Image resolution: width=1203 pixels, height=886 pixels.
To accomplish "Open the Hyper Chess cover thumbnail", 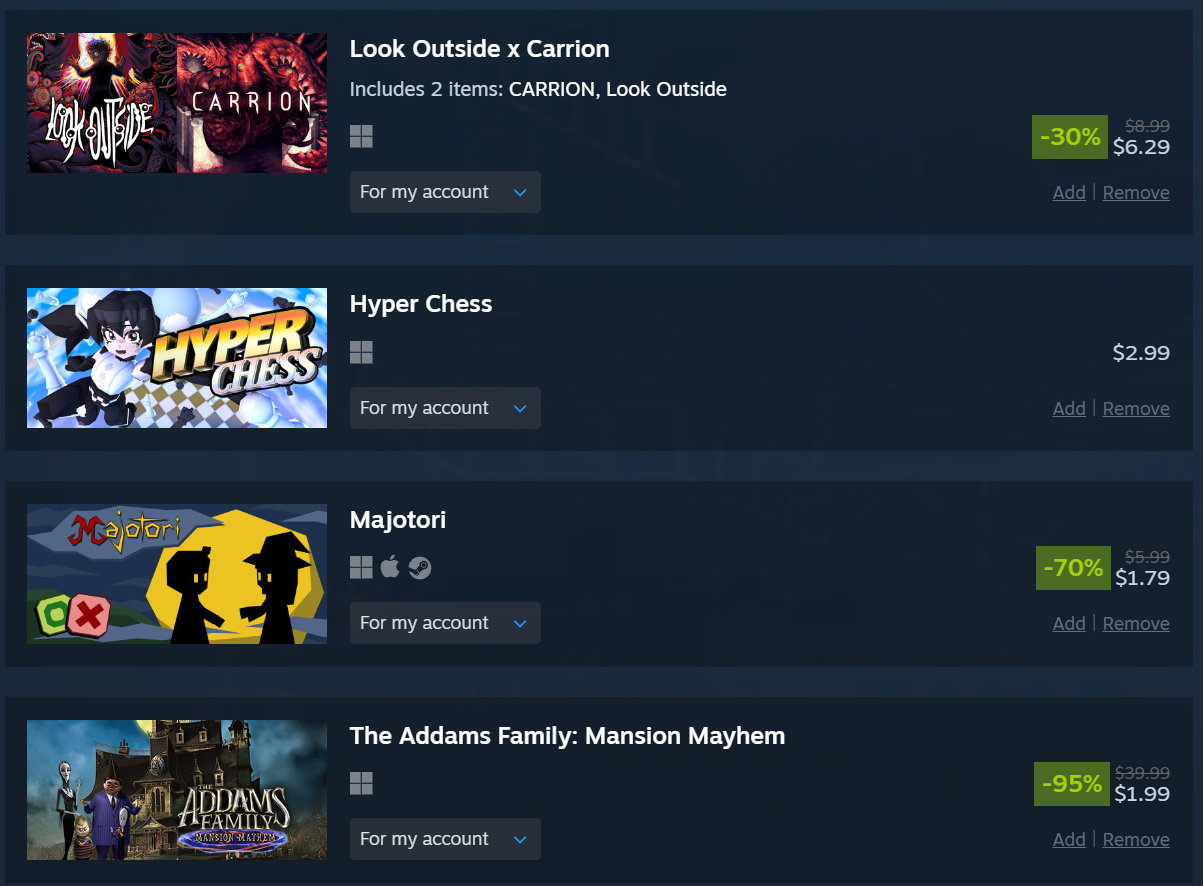I will coord(177,358).
